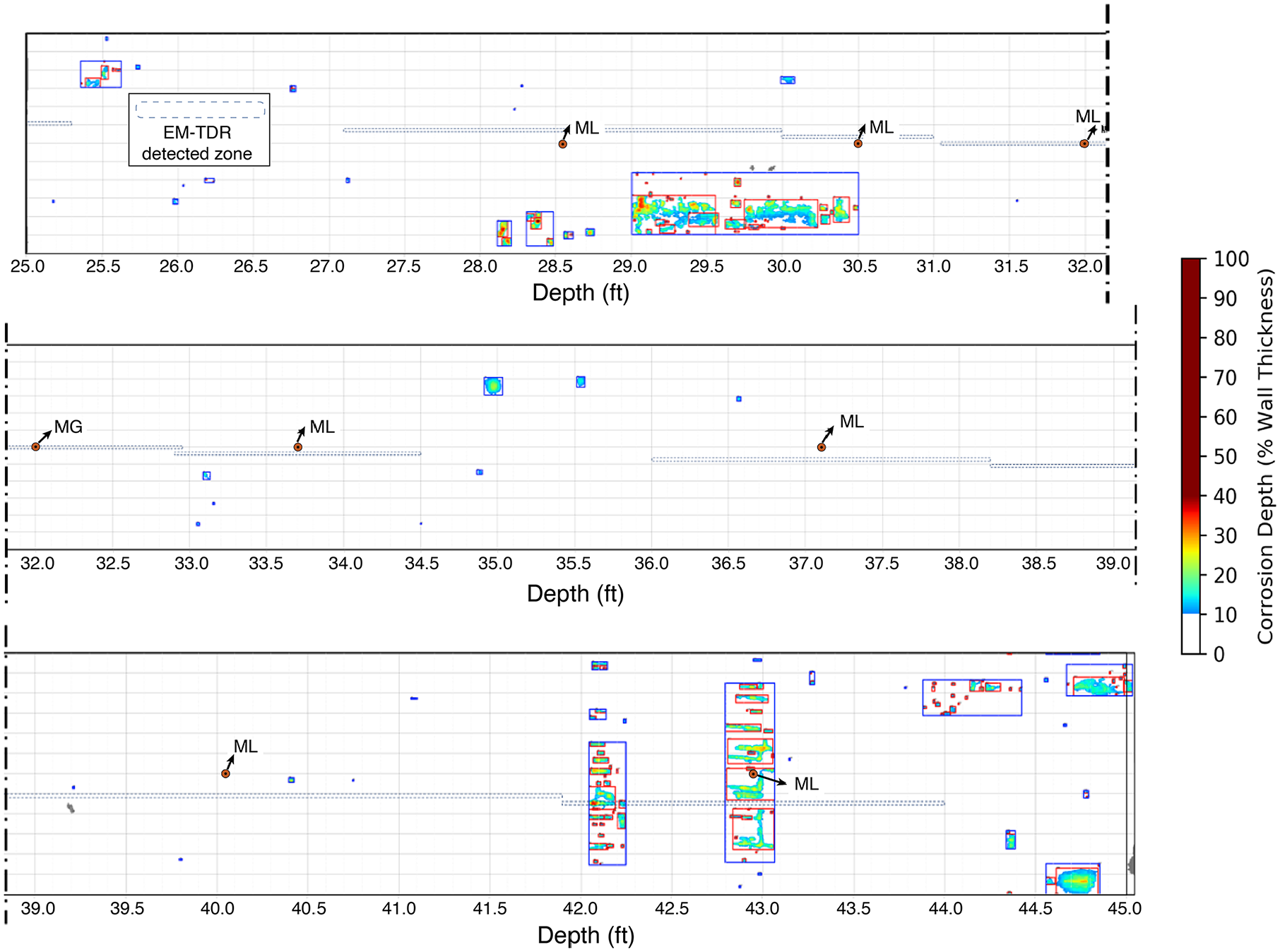
Task: Click the MG marker at depth 32.0
Action: tap(35, 447)
